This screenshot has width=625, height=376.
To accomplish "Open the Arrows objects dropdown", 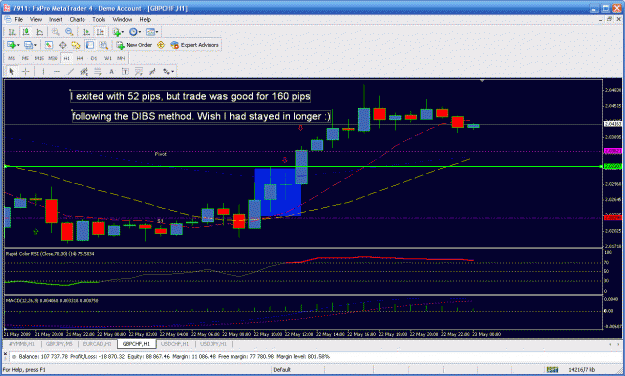I will click(169, 71).
